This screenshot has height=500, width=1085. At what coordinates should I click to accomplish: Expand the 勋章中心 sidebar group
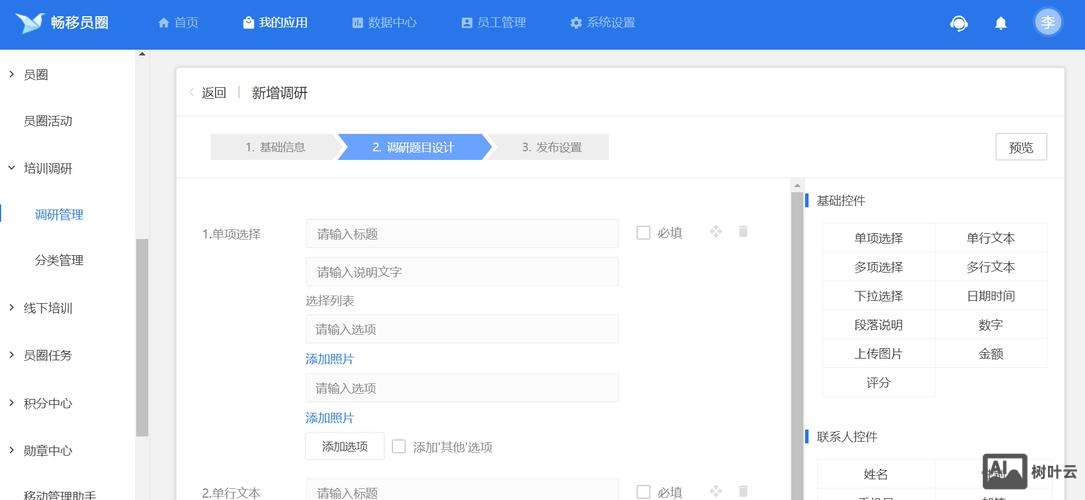click(11, 450)
